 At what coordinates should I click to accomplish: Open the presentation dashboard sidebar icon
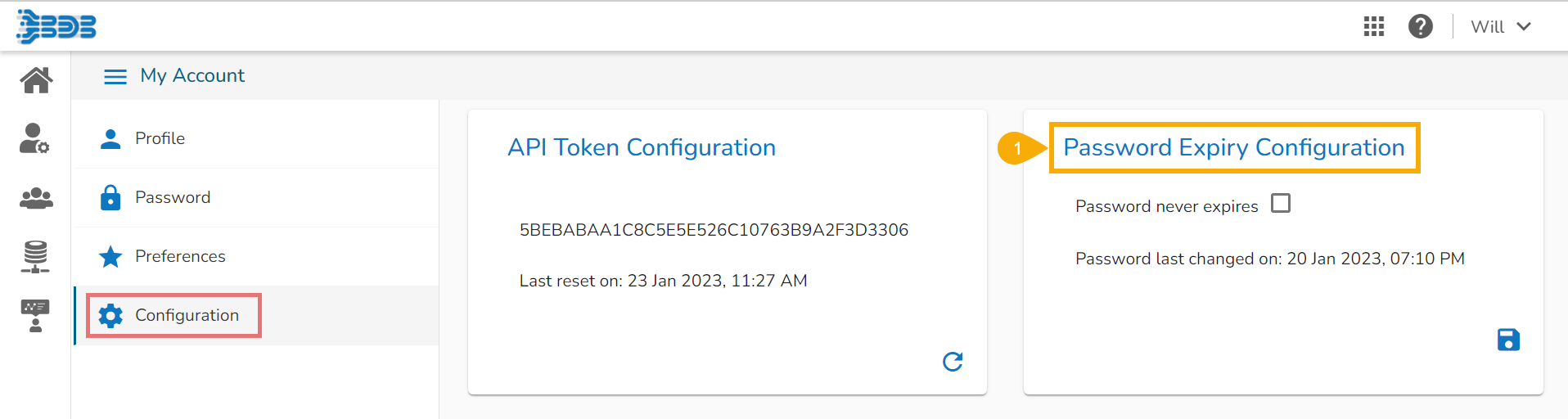click(35, 315)
